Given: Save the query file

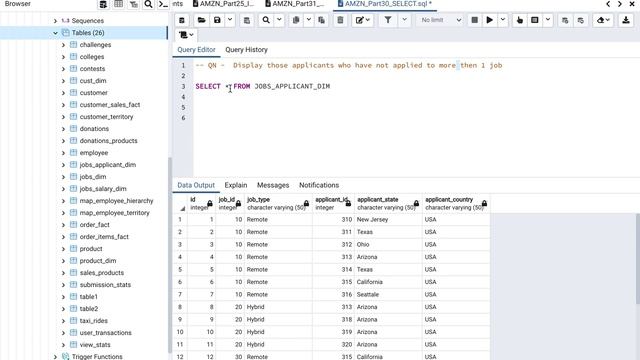Looking at the screenshot, I should 217,20.
